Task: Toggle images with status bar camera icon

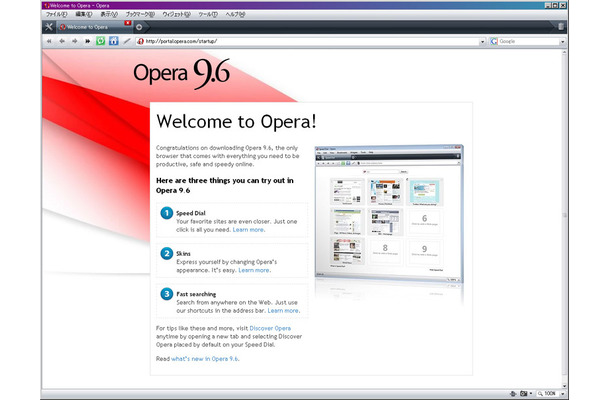Action: [524, 394]
